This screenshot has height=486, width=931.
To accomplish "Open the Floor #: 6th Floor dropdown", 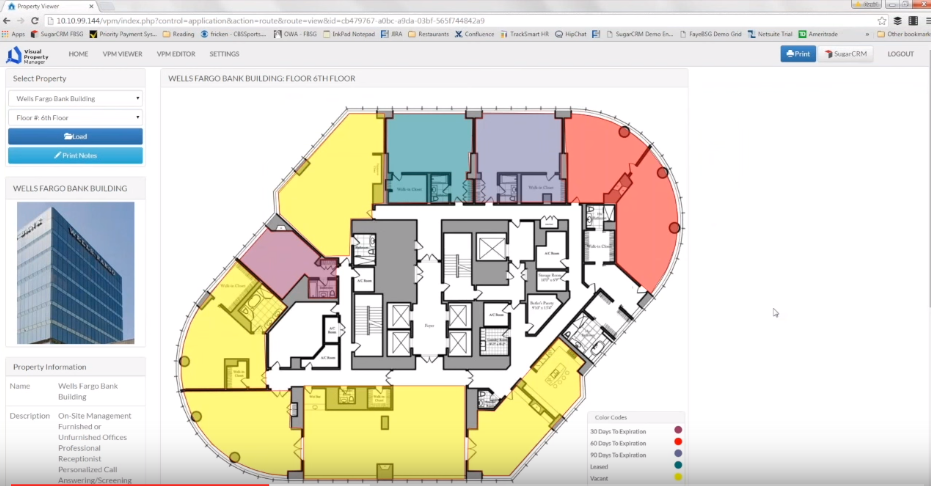I will click(75, 117).
